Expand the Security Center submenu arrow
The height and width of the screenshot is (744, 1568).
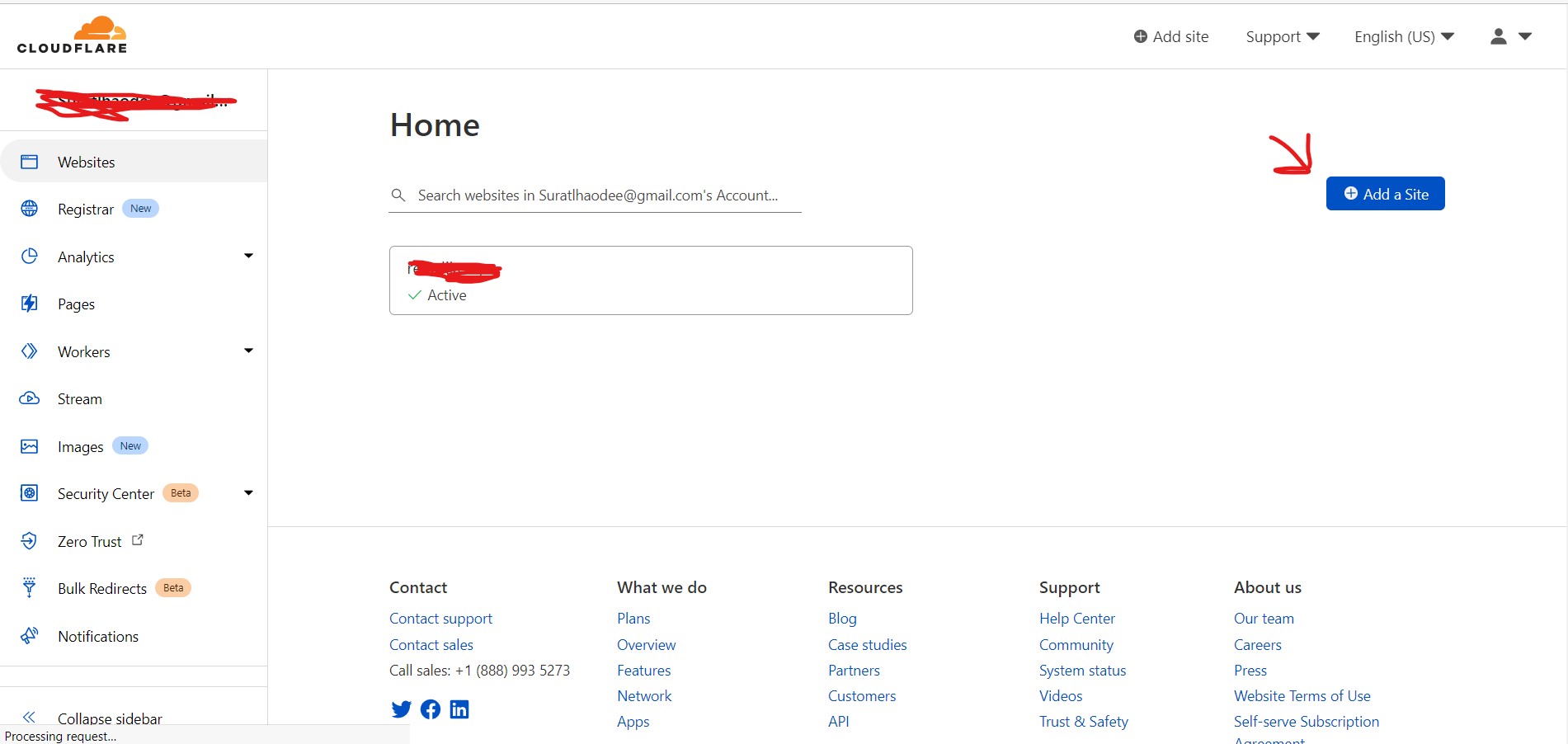[248, 492]
